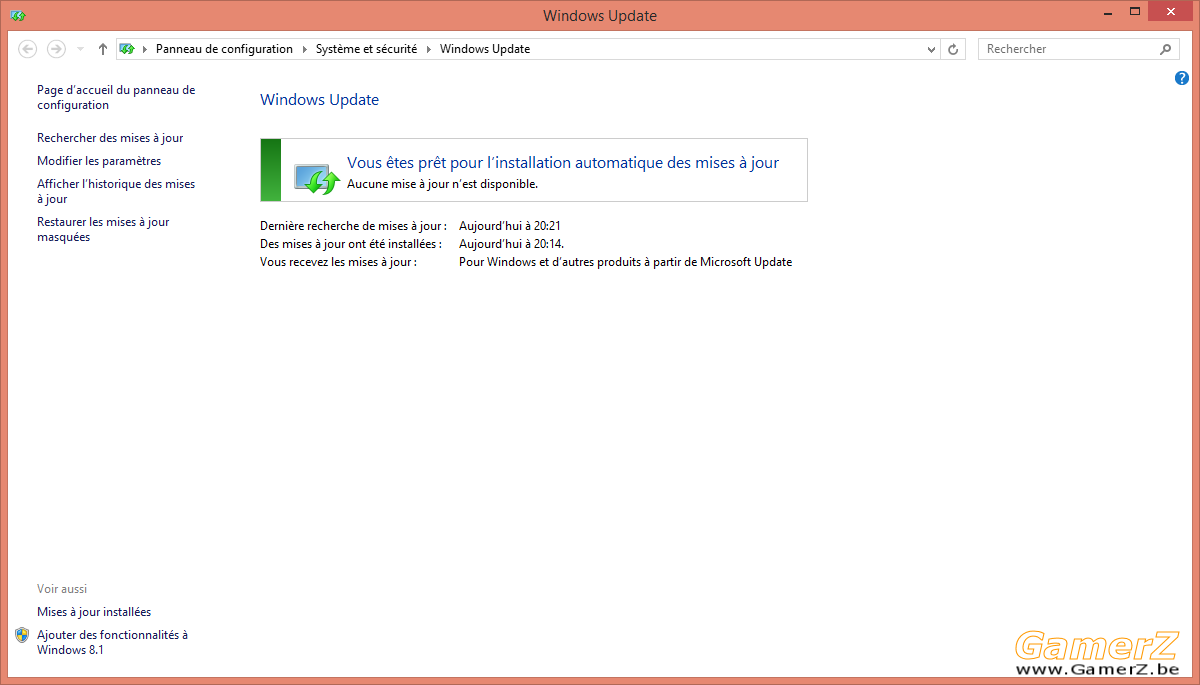Maximize the Windows Update window
The width and height of the screenshot is (1200, 685).
[1134, 12]
